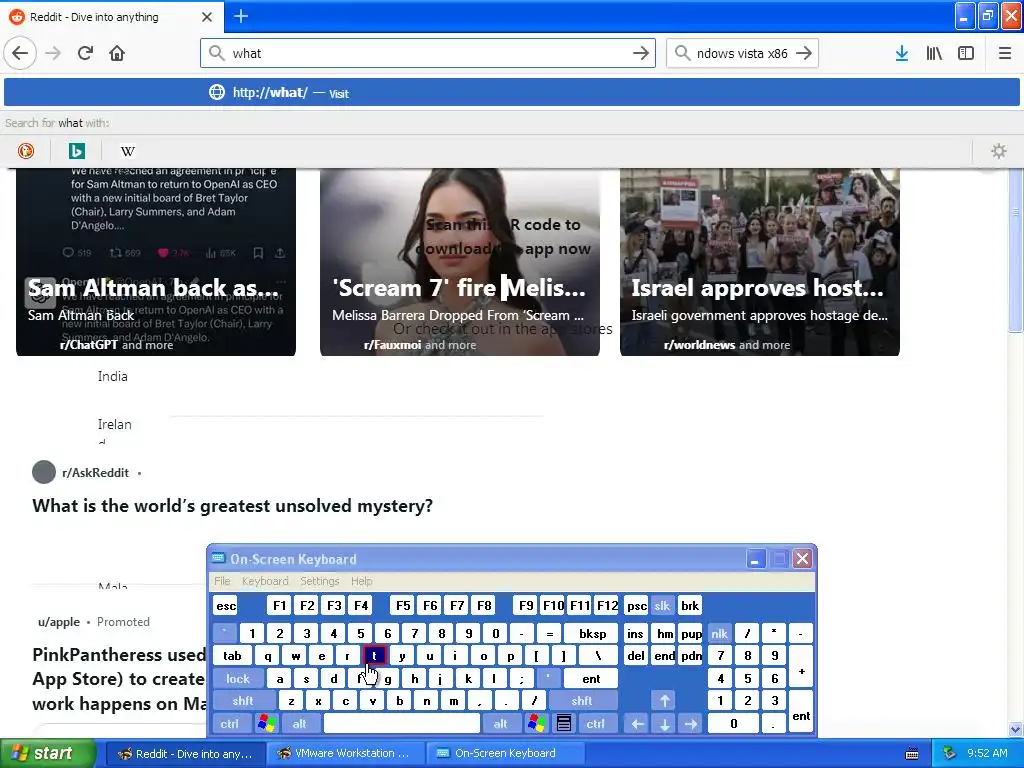Open the hamburger application menu
The width and height of the screenshot is (1024, 768).
click(x=1005, y=53)
